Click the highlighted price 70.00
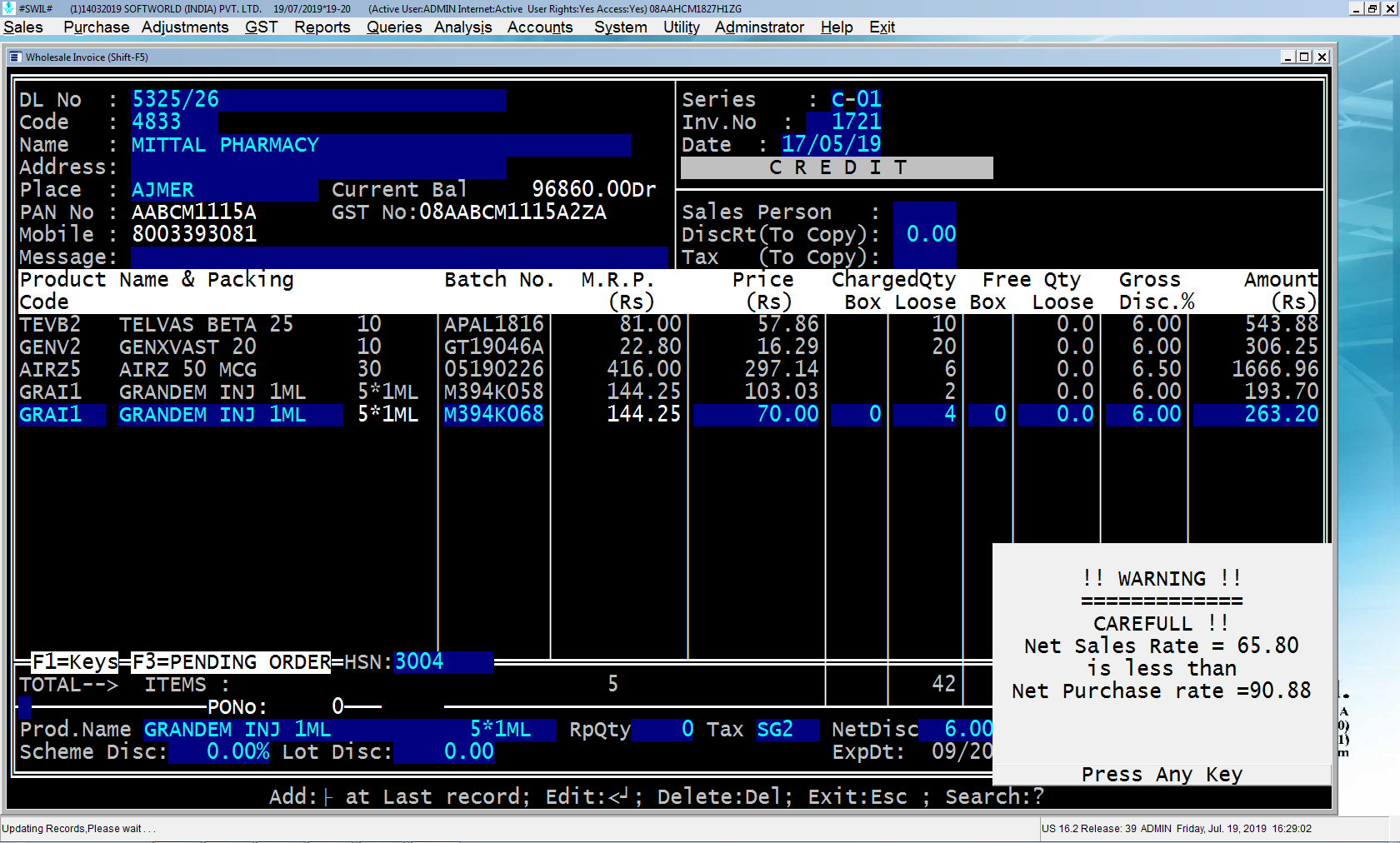The width and height of the screenshot is (1400, 843). [757, 414]
